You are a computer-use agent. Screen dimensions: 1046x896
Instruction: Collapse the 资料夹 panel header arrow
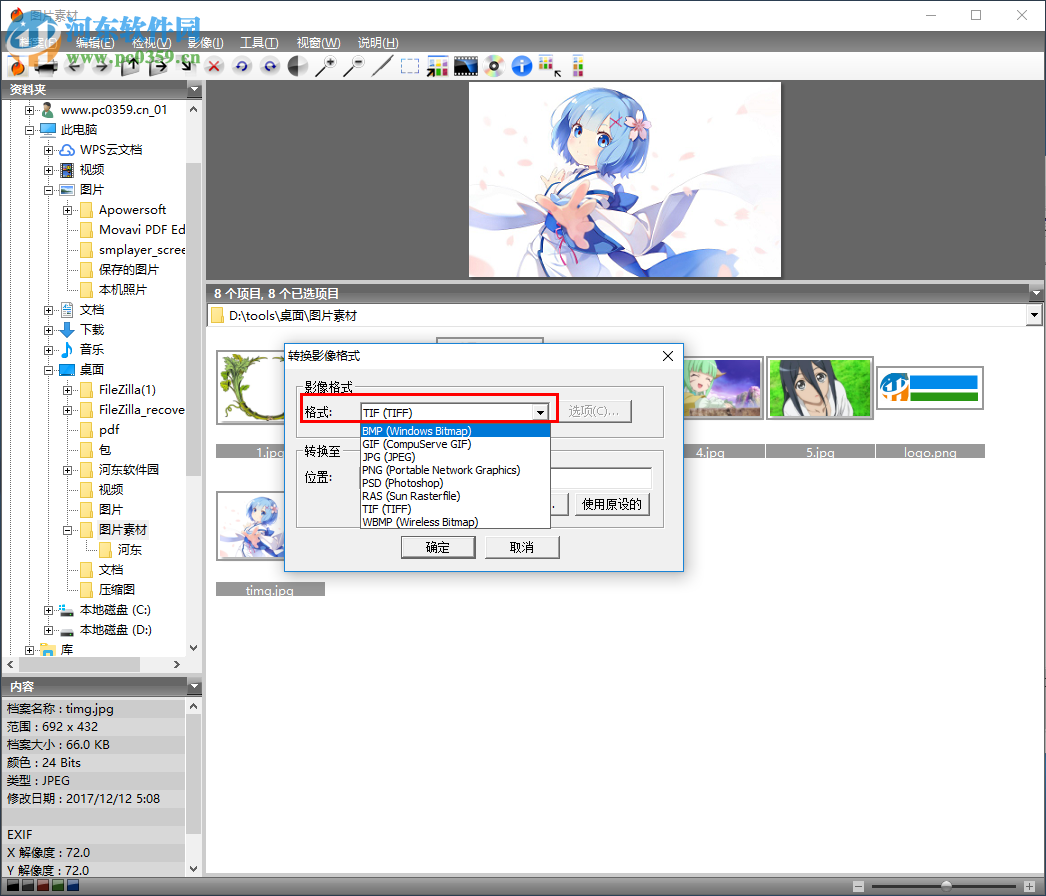(195, 89)
